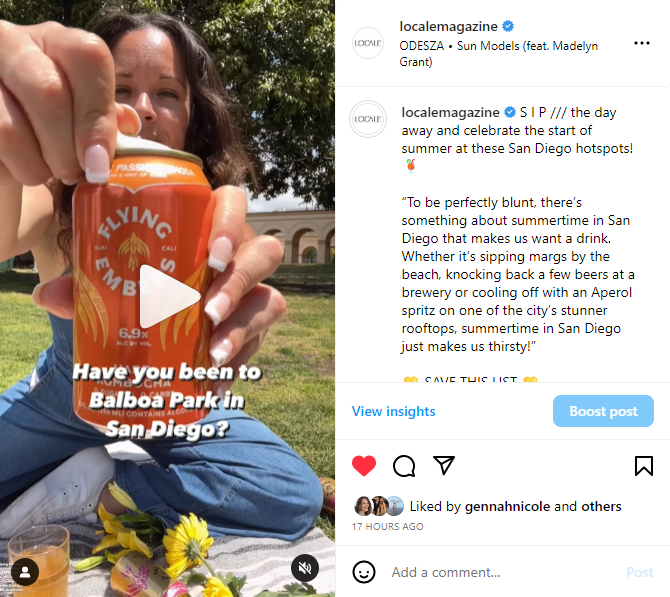
Task: Open the emoji picker
Action: (x=364, y=572)
